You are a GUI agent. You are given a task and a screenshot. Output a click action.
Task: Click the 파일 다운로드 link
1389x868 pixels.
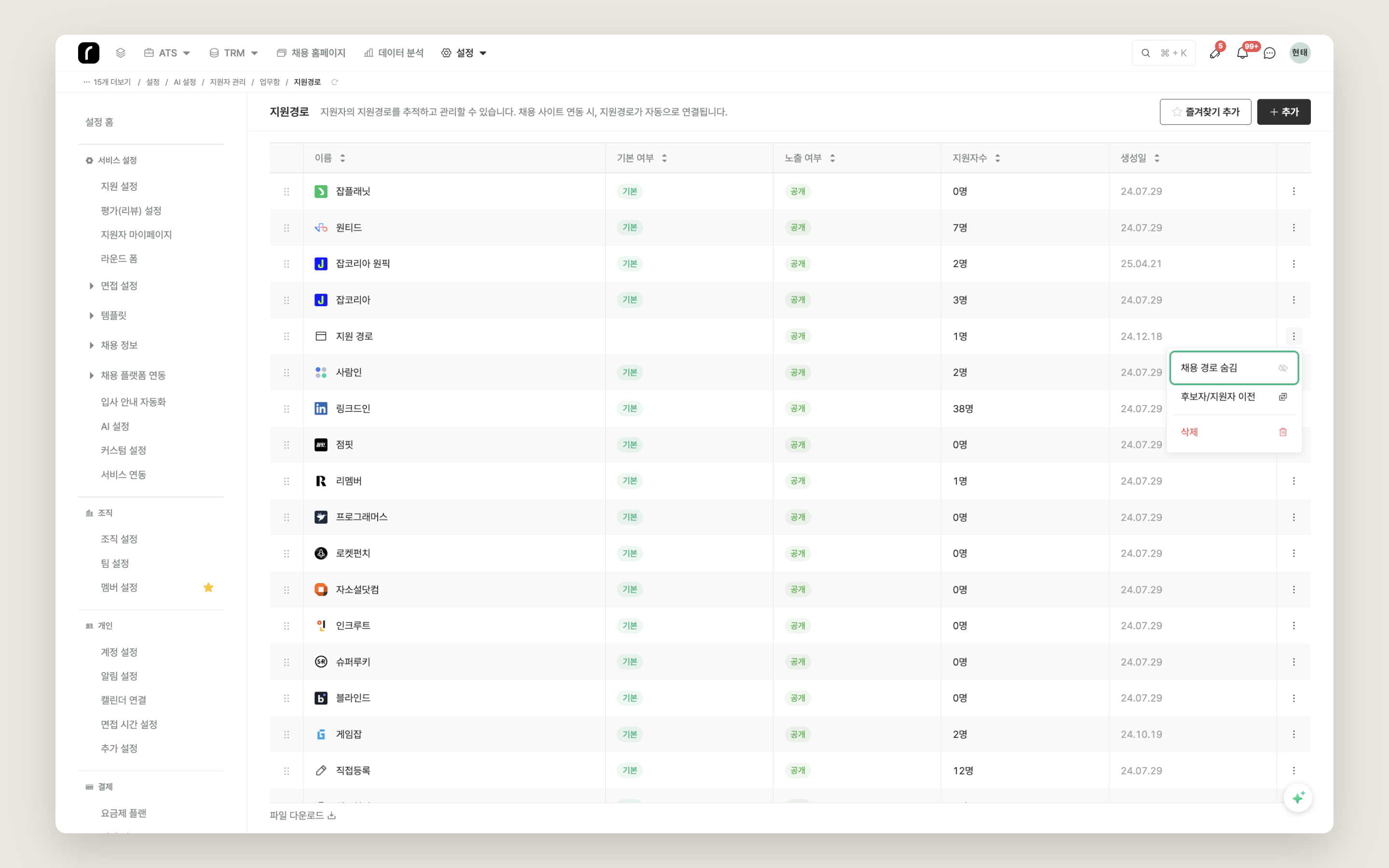[x=302, y=815]
